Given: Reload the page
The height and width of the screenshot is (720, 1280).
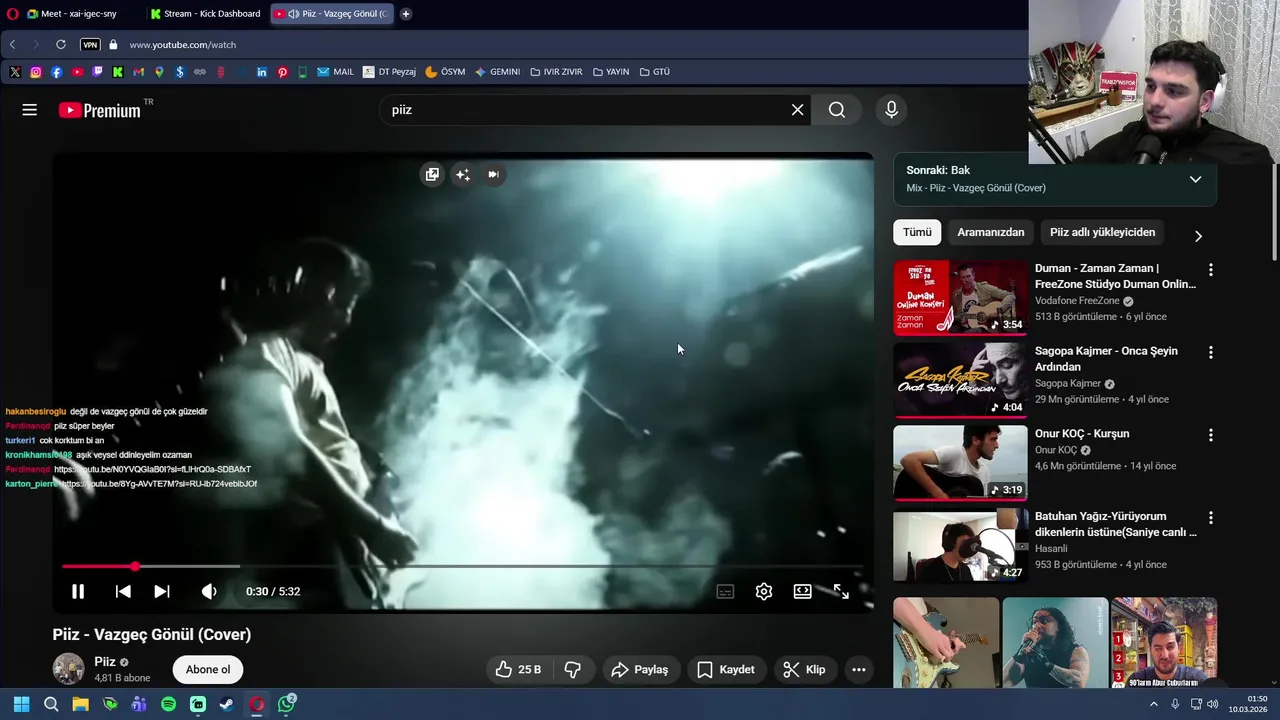Looking at the screenshot, I should point(60,45).
